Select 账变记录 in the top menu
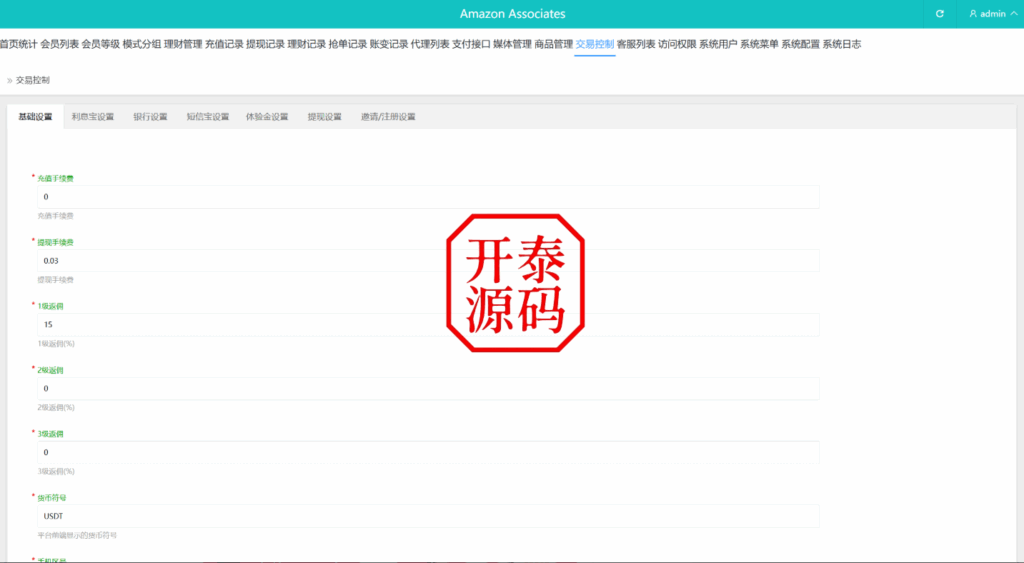This screenshot has height=563, width=1024. [389, 44]
